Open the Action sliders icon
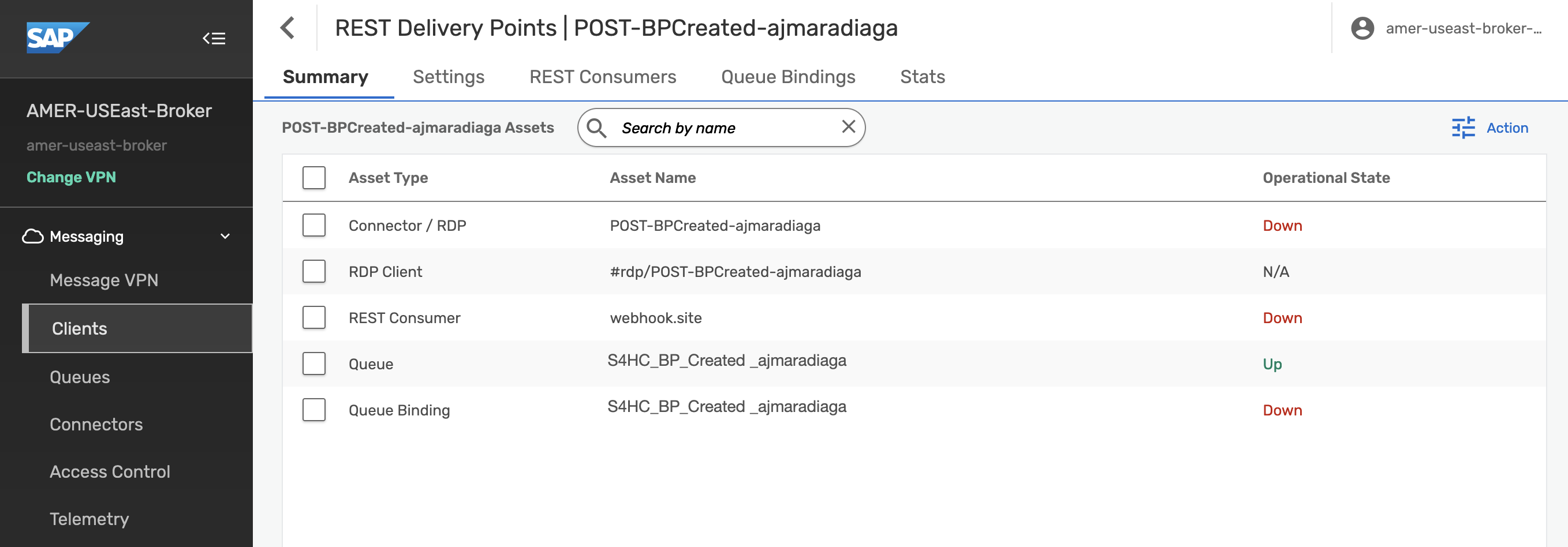 (x=1464, y=128)
